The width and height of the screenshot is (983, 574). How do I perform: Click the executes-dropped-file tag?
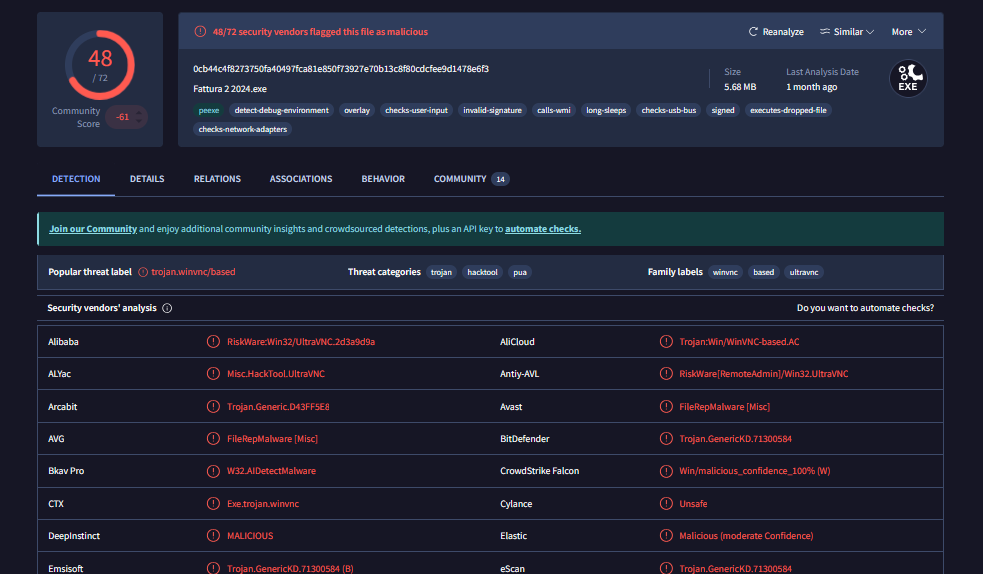click(788, 110)
